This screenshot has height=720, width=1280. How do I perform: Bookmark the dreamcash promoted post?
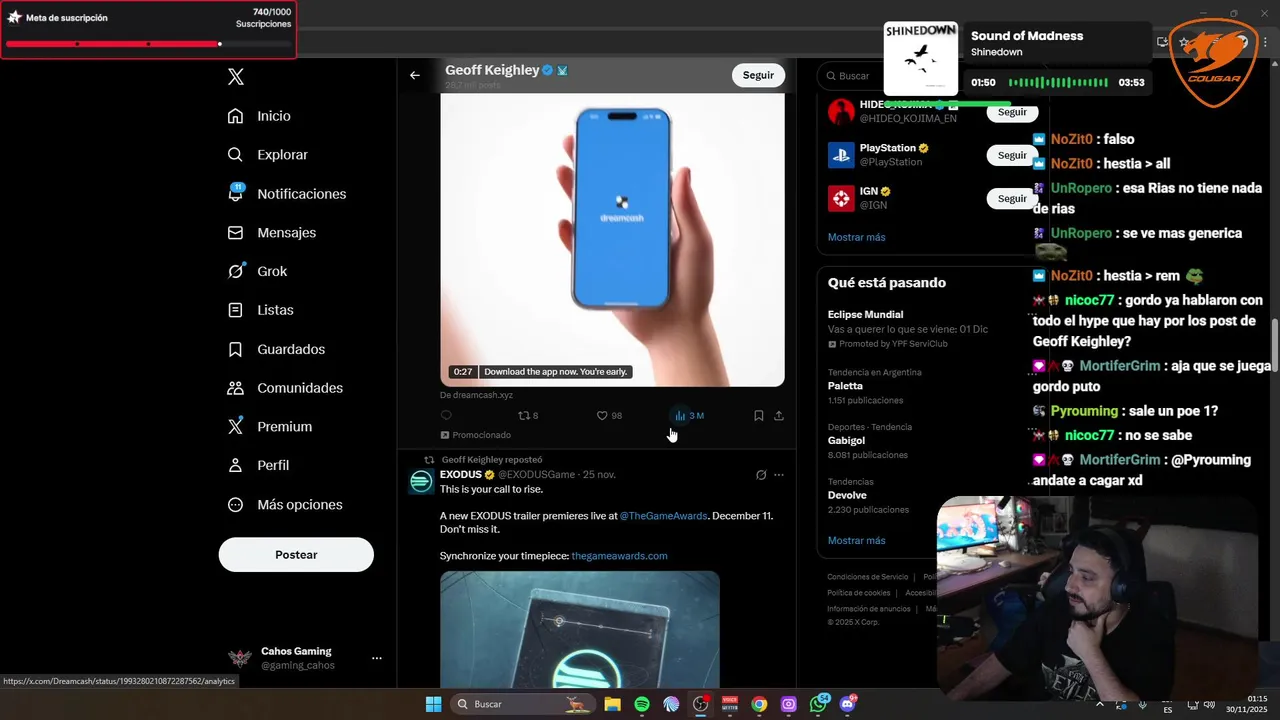coord(759,415)
